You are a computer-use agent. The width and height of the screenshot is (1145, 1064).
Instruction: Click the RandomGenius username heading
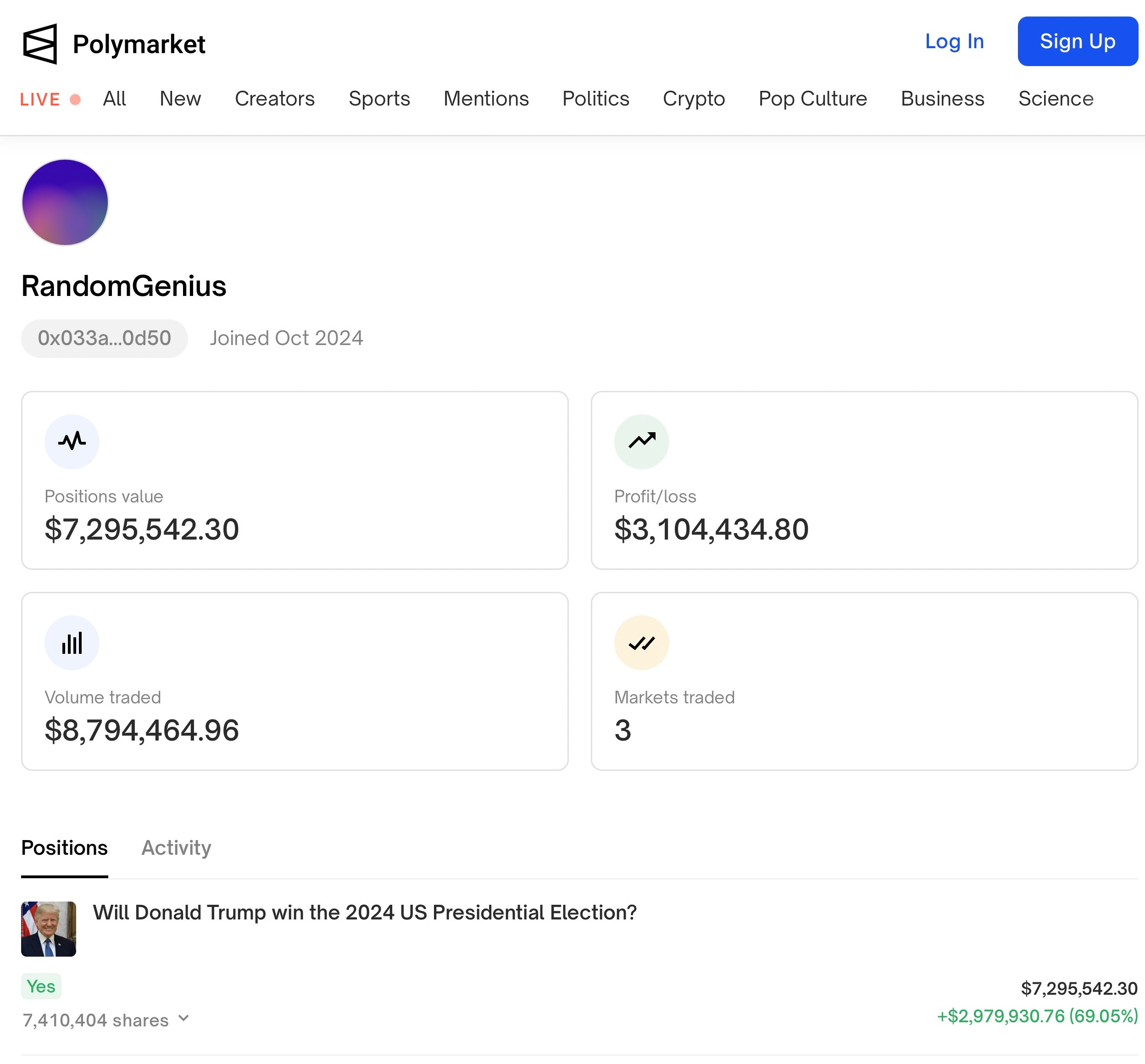click(x=124, y=285)
